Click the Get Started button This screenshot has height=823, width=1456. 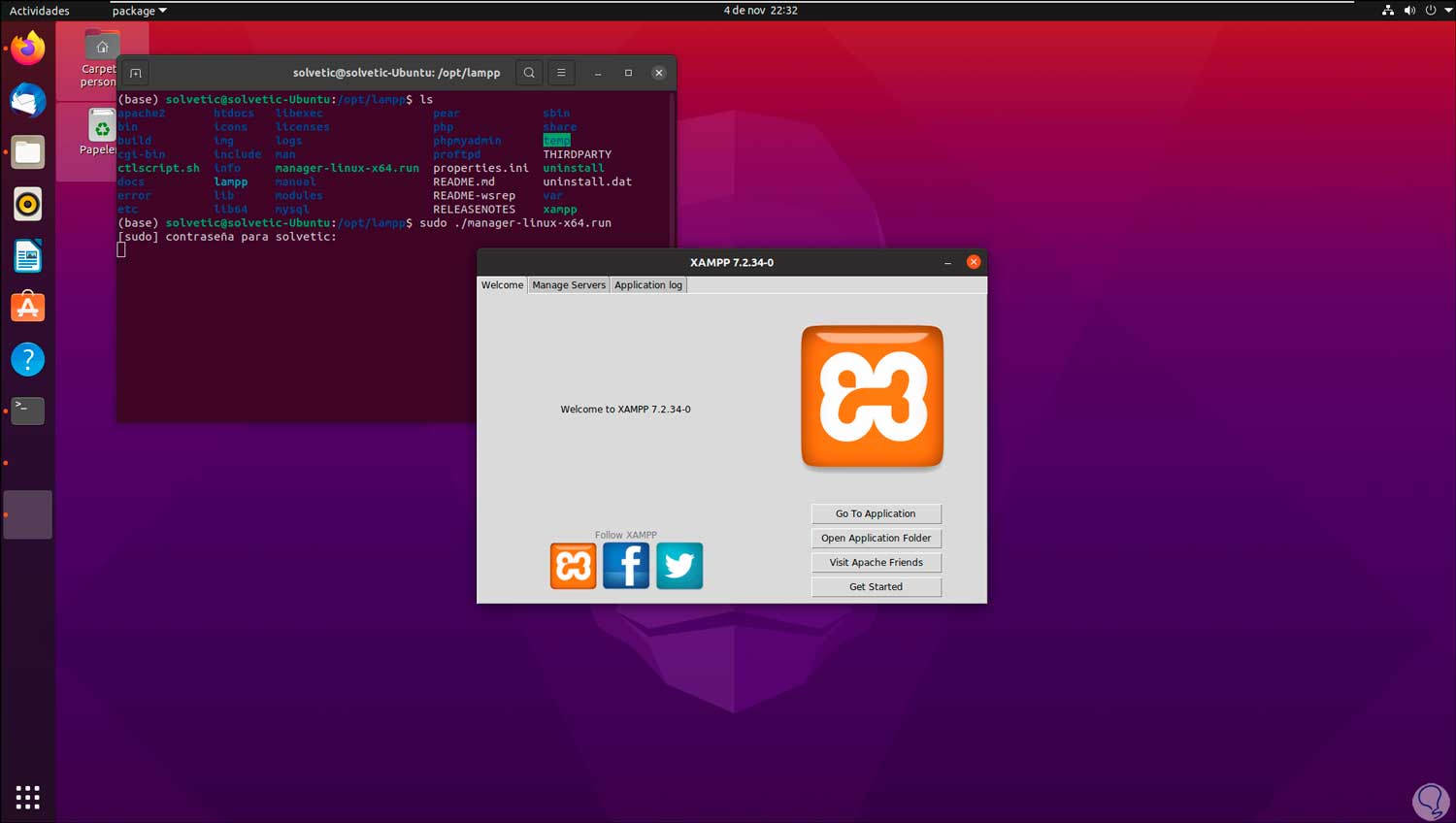tap(875, 586)
